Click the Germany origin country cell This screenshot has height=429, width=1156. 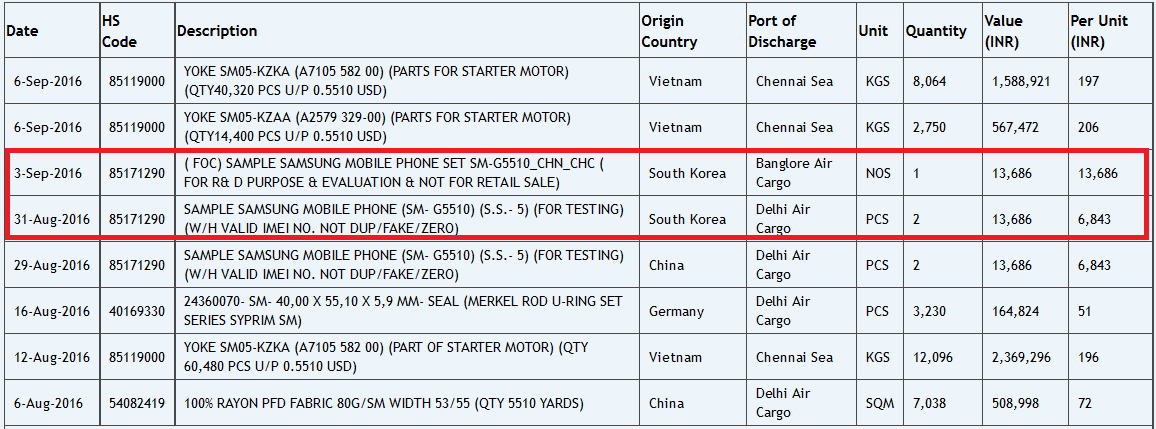676,311
